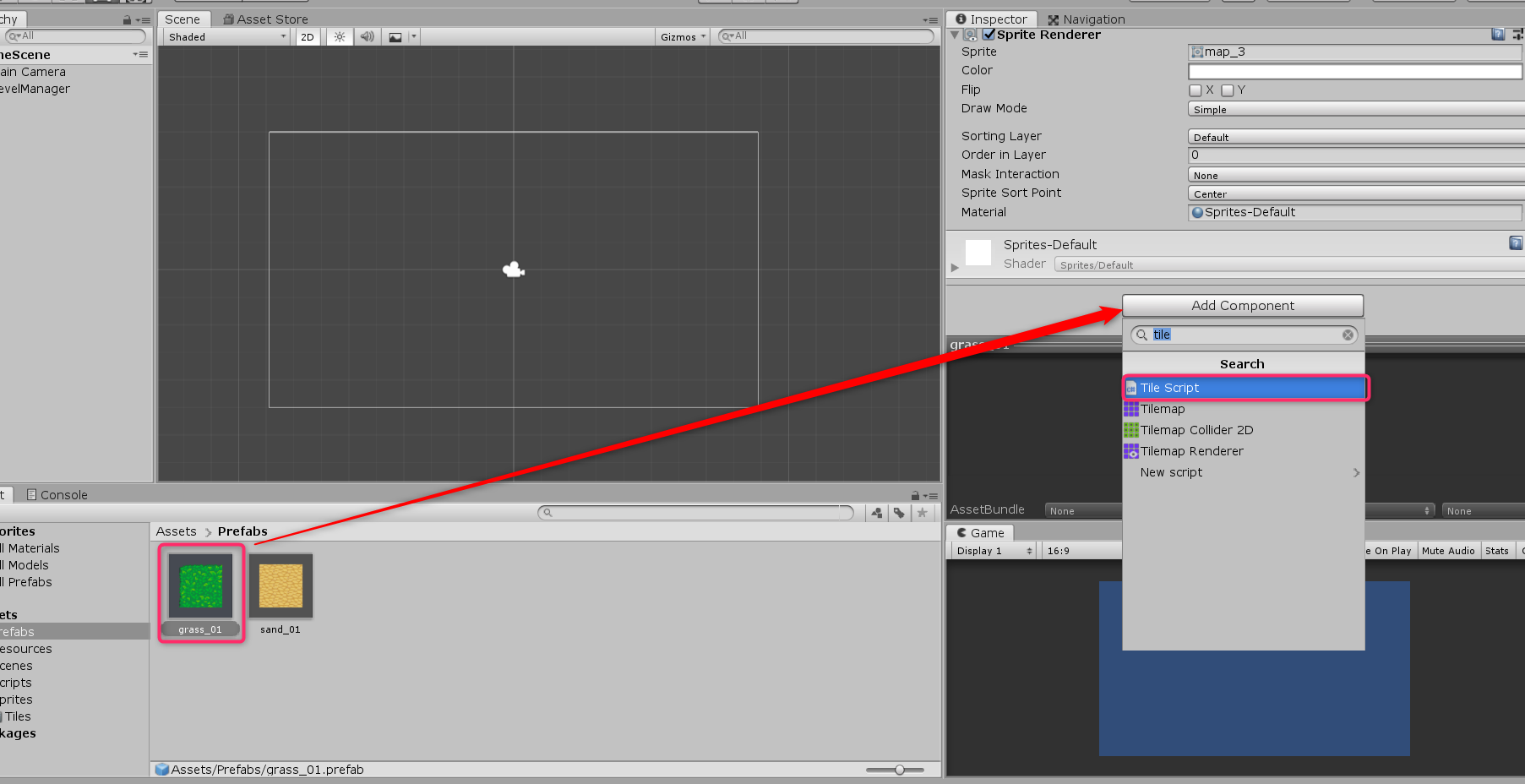
Task: Enable the Flip X checkbox for Sprite Renderer
Action: 1196,90
